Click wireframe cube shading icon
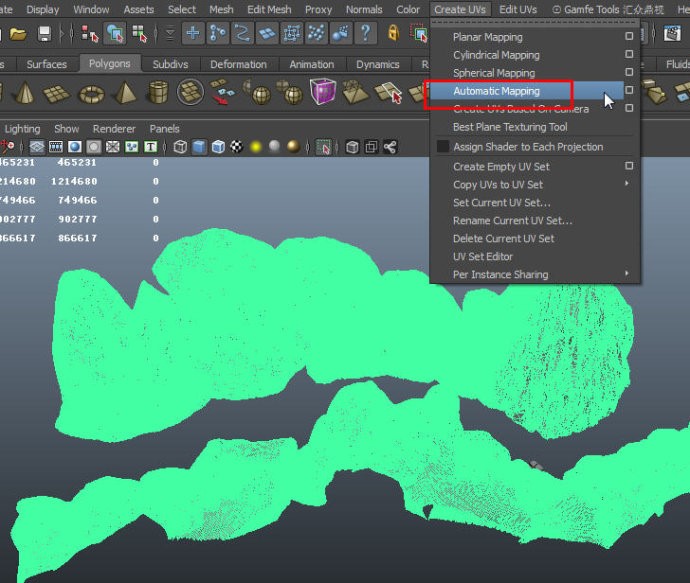 click(x=180, y=147)
